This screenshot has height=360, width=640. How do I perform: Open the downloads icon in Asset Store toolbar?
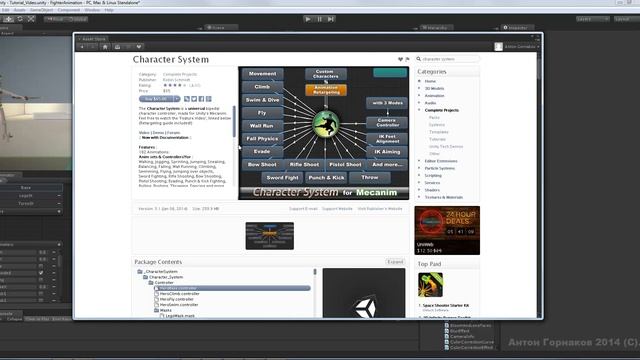[x=117, y=47]
